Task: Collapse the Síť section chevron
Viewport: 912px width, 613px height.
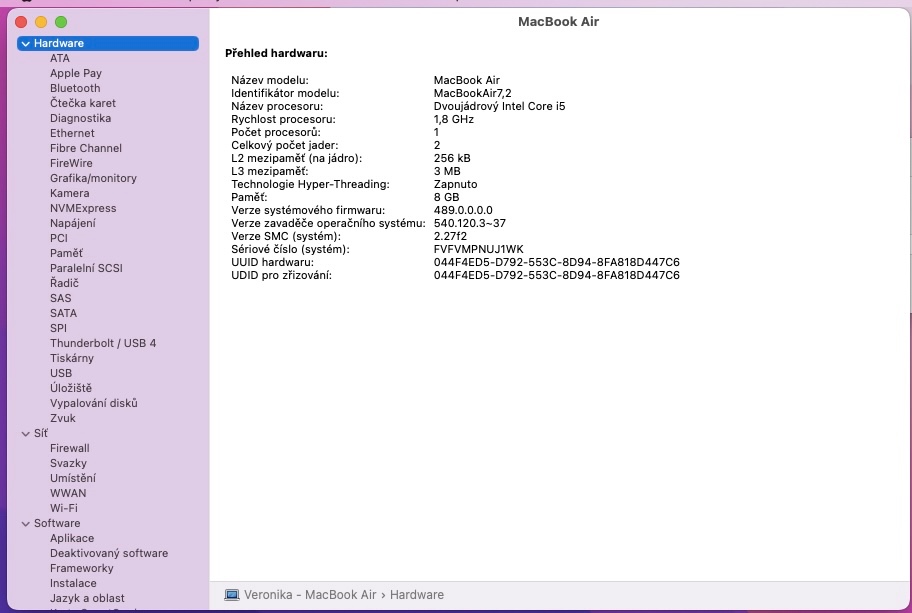Action: tap(25, 434)
